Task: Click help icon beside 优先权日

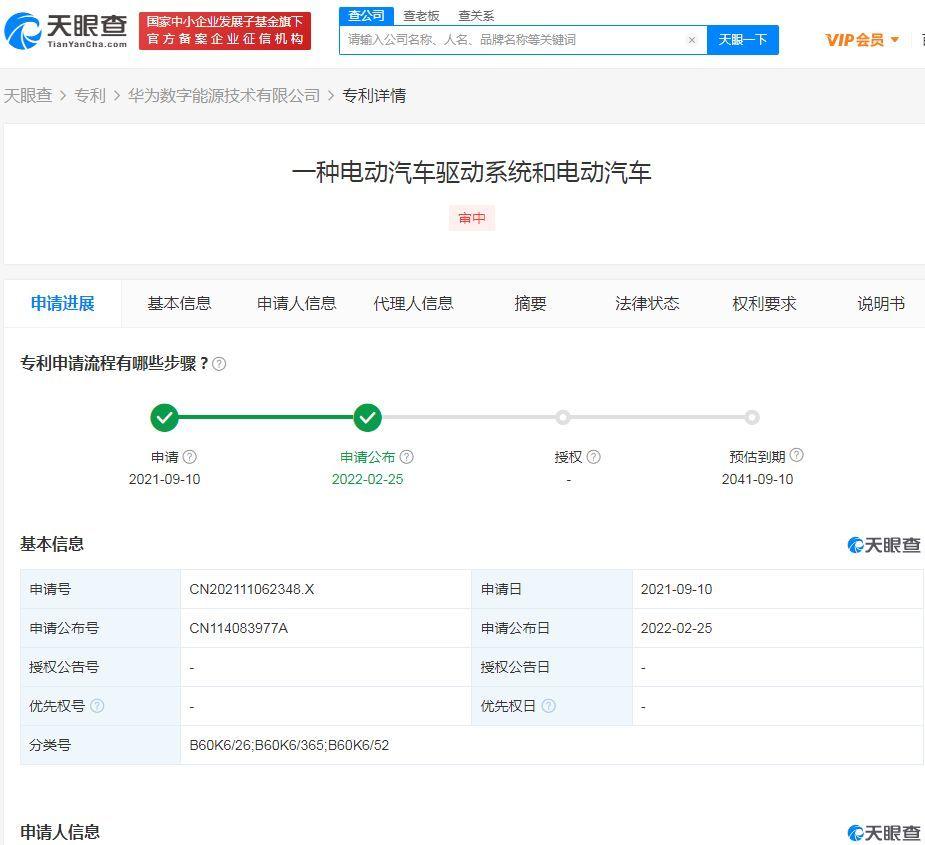Action: 548,706
